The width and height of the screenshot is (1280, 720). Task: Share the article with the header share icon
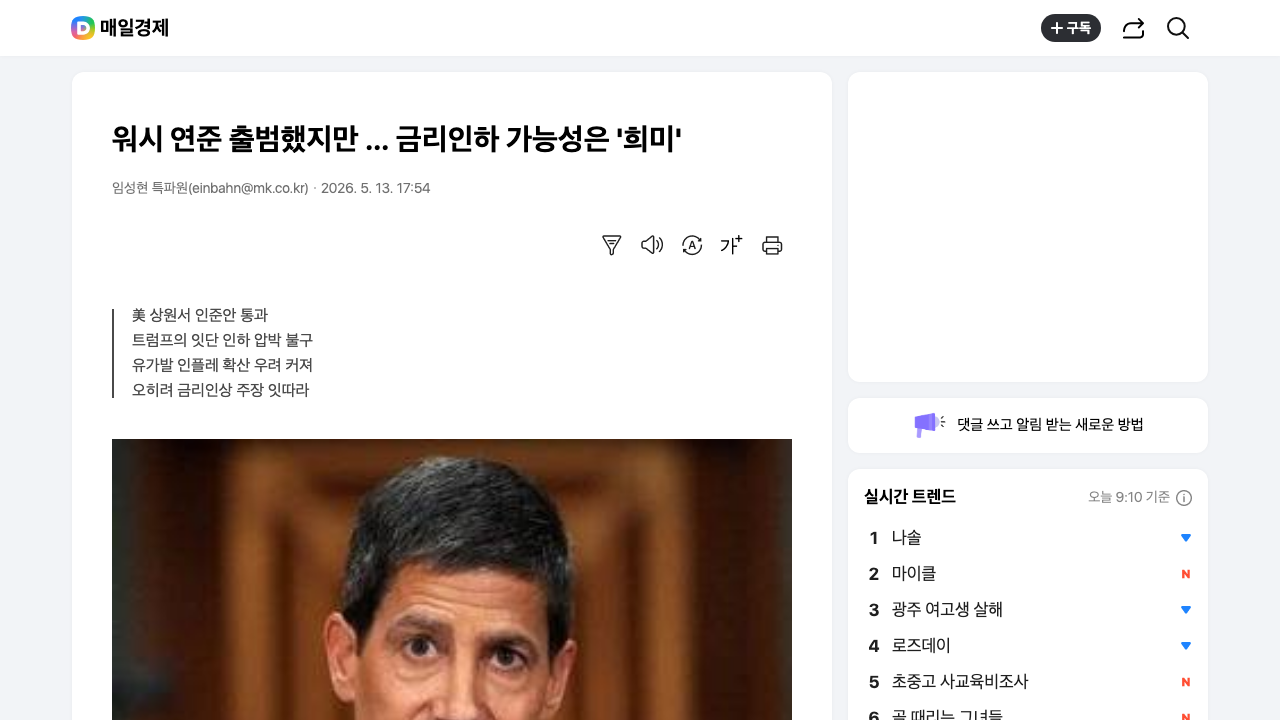1133,29
